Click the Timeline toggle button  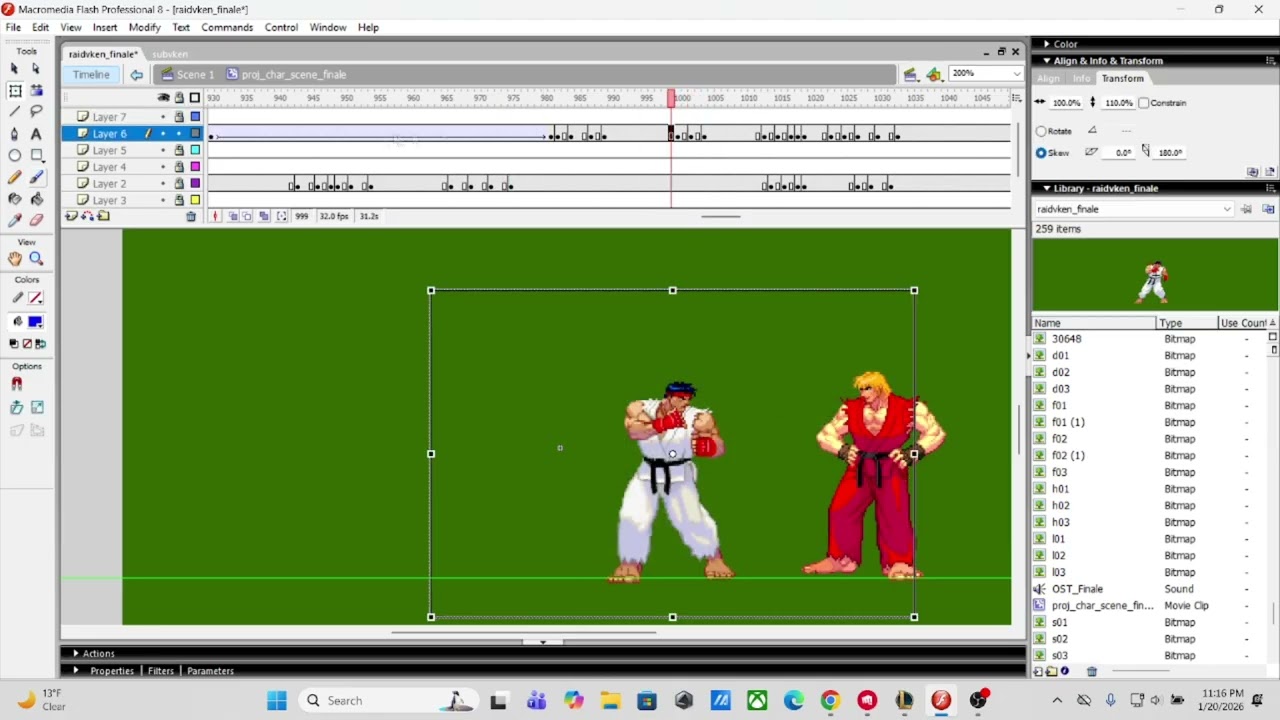[91, 74]
